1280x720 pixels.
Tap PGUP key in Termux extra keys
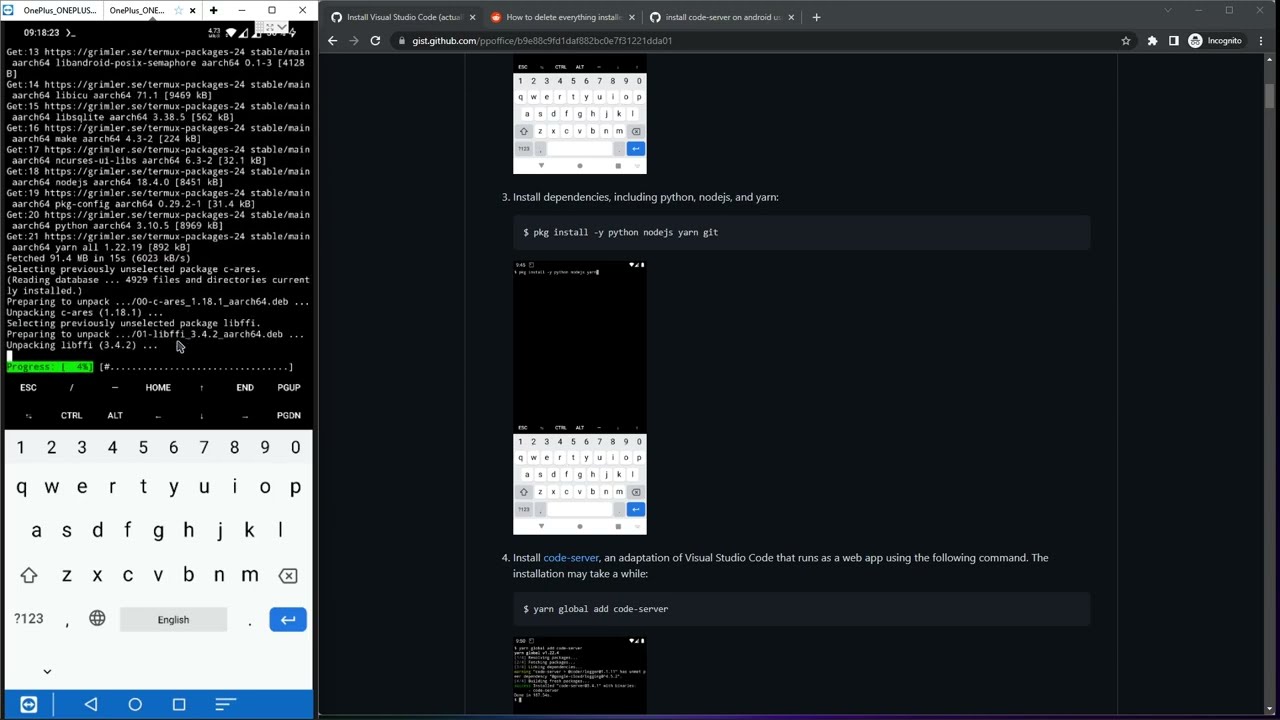(289, 388)
